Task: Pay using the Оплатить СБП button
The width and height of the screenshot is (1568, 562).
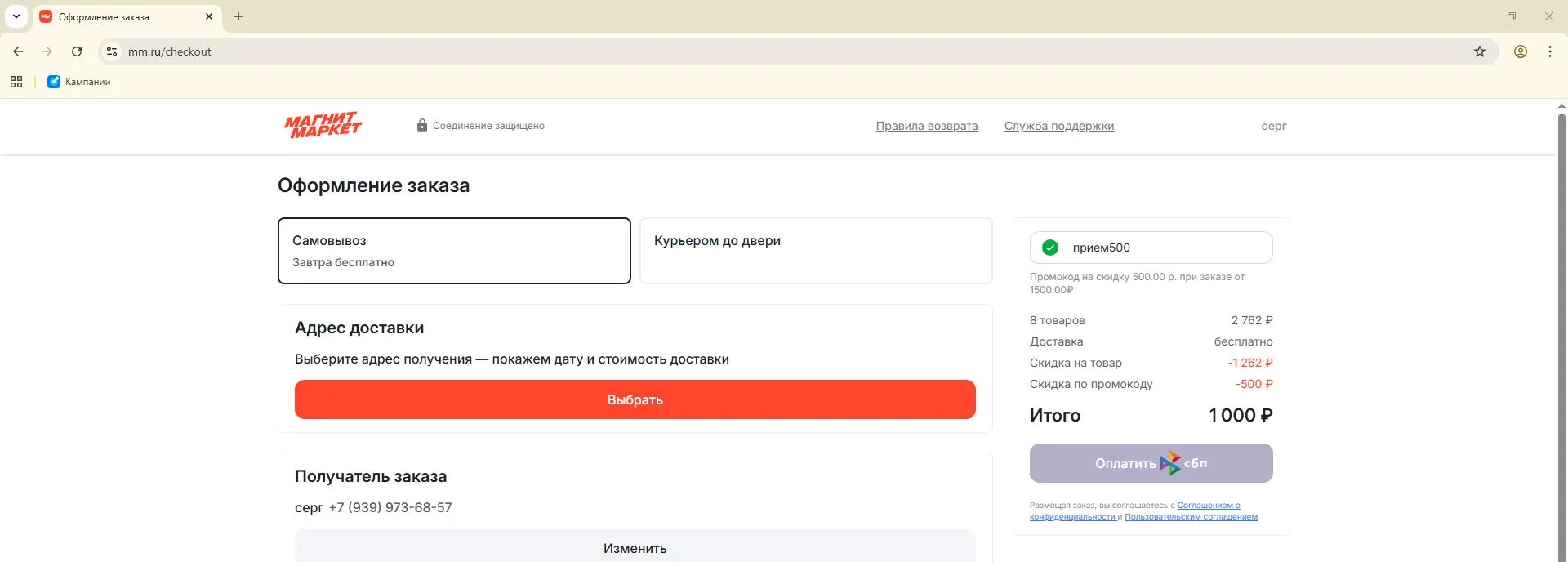Action: click(1151, 463)
